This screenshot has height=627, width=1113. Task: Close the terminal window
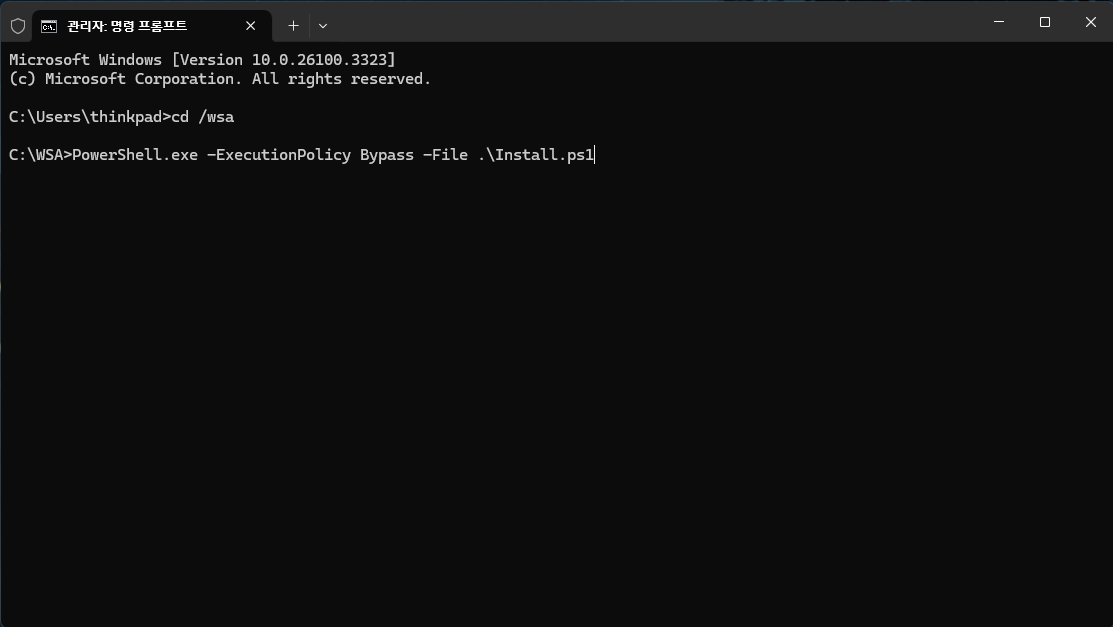tap(1090, 22)
